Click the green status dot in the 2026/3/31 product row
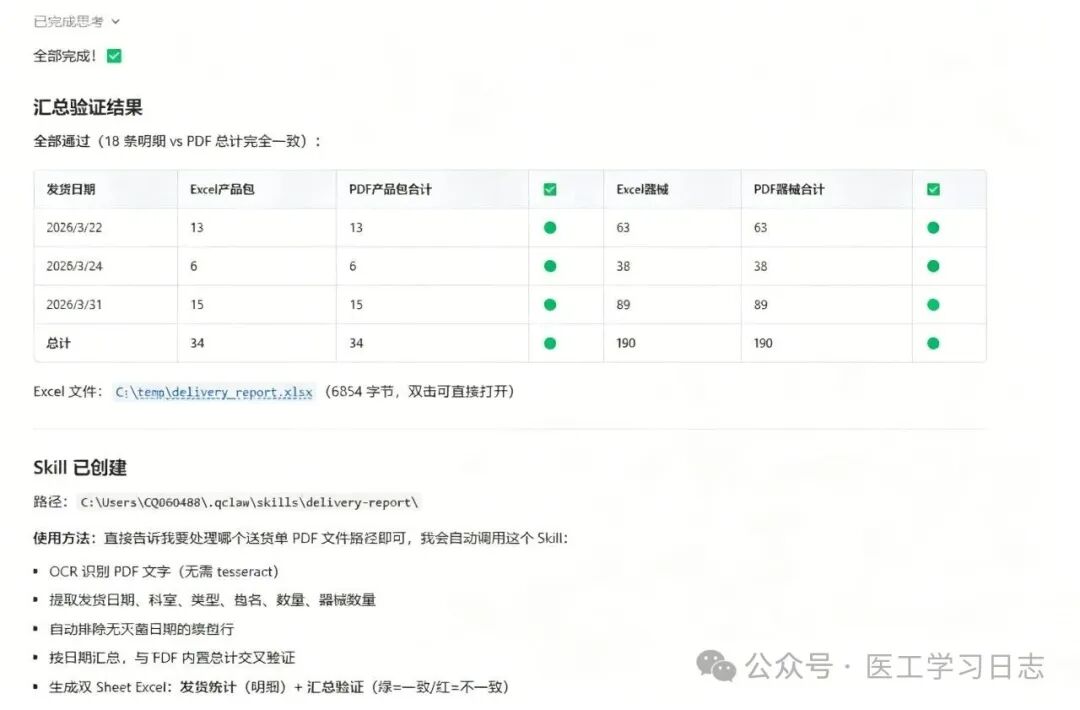Screen dimensions: 1080x710 (x=549, y=304)
